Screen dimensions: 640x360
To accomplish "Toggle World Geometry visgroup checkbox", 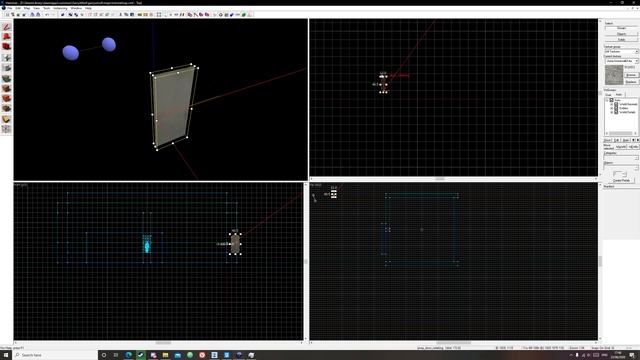I will pos(616,104).
